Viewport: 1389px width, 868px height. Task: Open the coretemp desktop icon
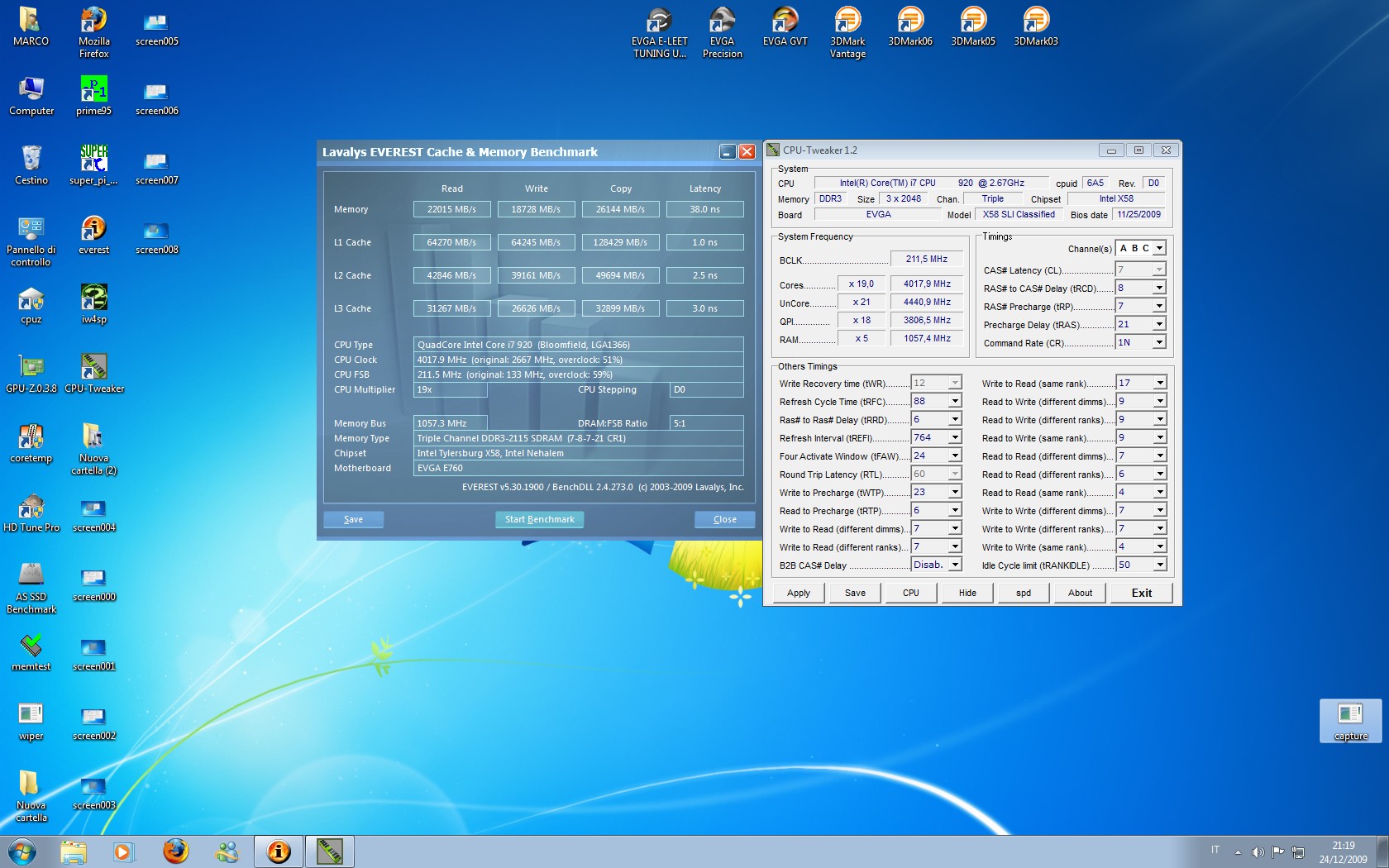click(x=31, y=443)
